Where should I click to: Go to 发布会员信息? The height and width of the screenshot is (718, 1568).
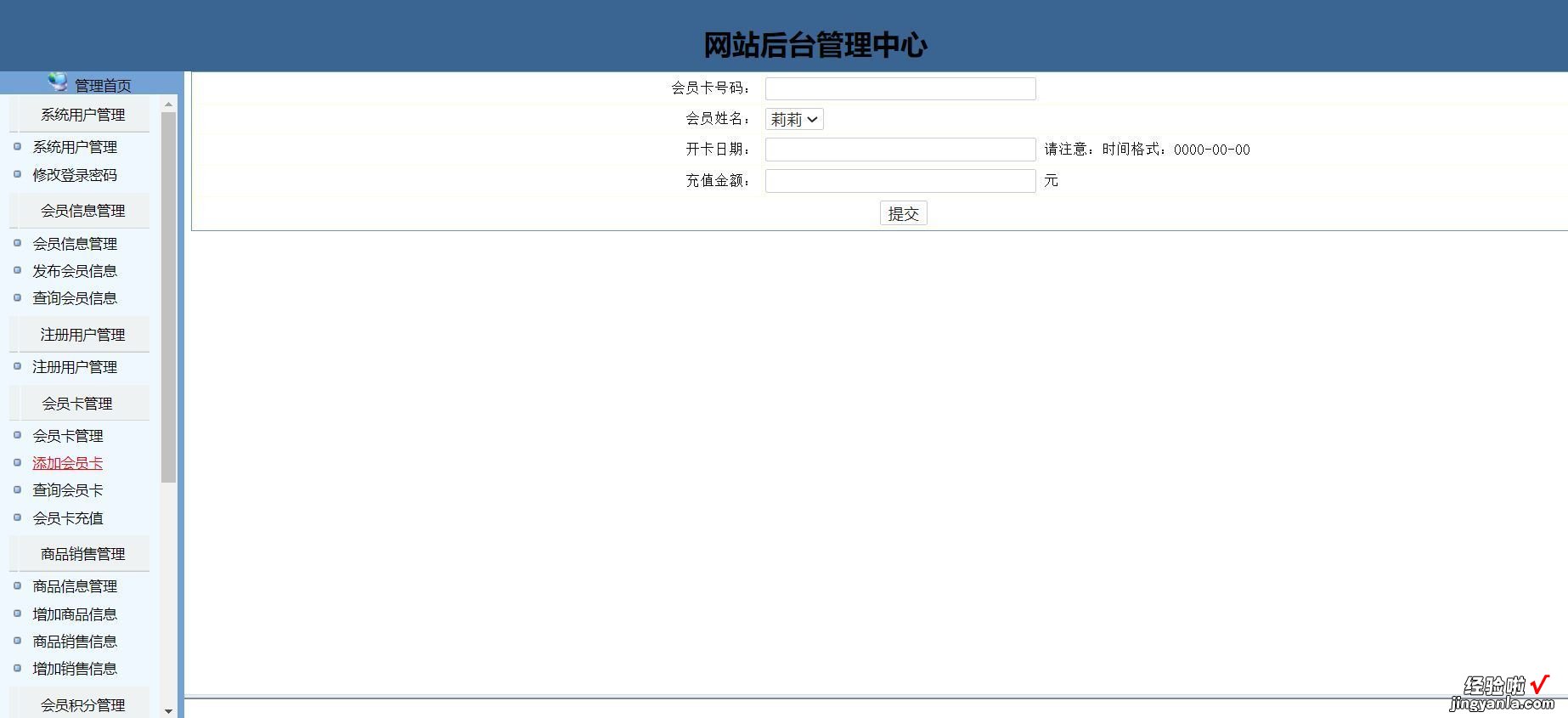pos(75,271)
